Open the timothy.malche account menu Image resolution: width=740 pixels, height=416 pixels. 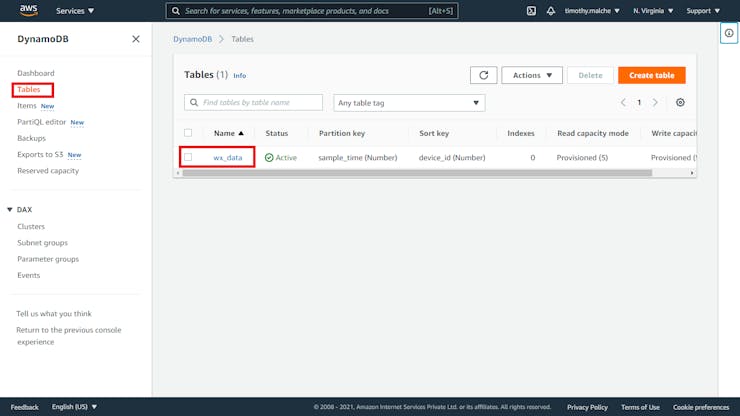pos(592,11)
